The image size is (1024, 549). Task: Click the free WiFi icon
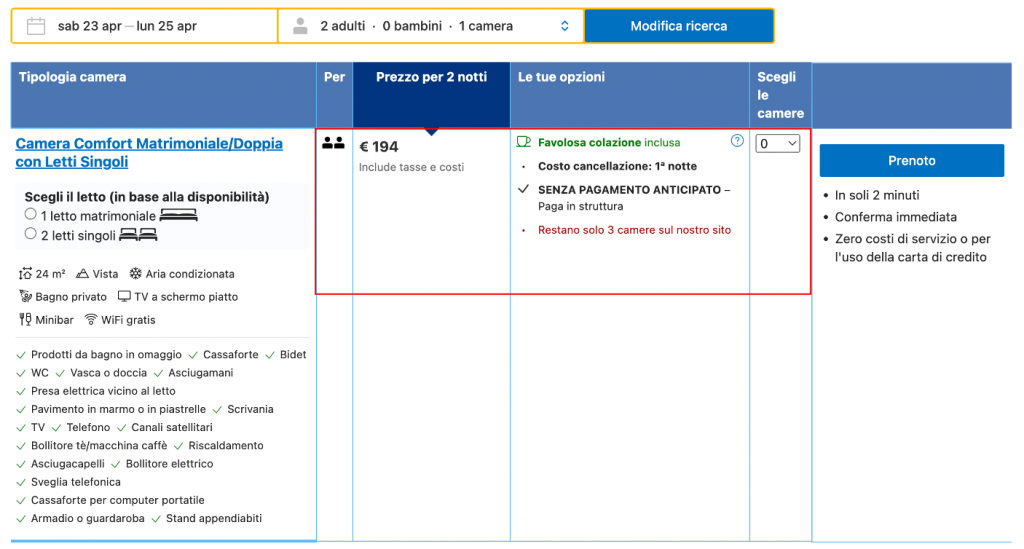pos(91,320)
